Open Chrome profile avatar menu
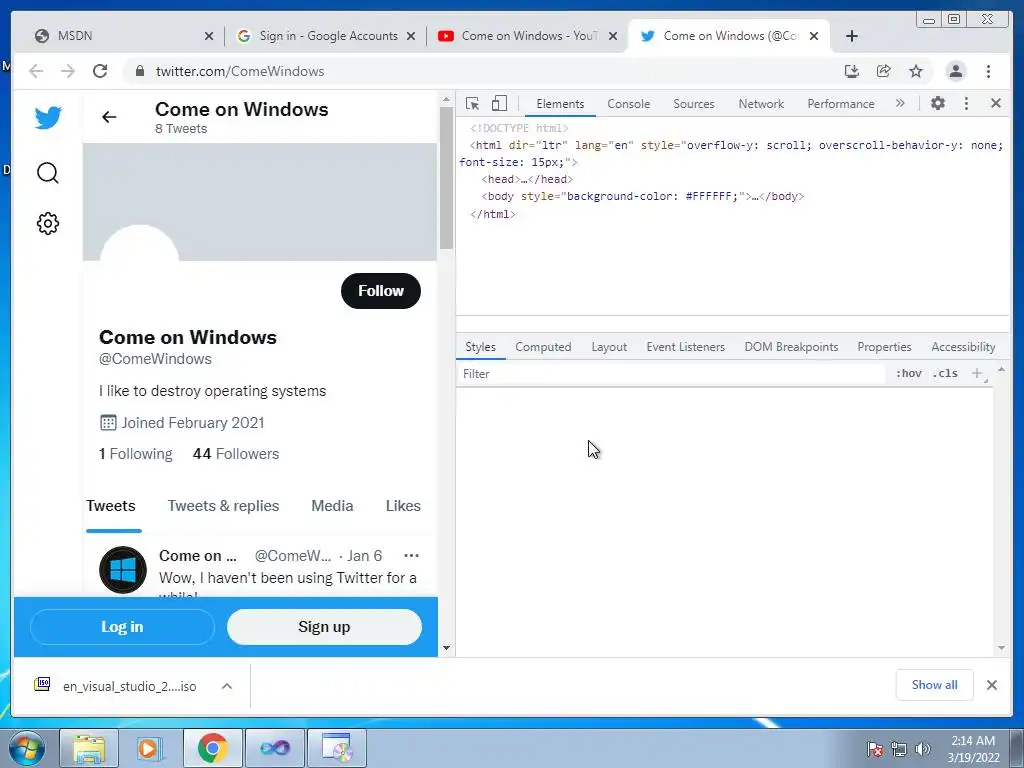 pos(956,71)
